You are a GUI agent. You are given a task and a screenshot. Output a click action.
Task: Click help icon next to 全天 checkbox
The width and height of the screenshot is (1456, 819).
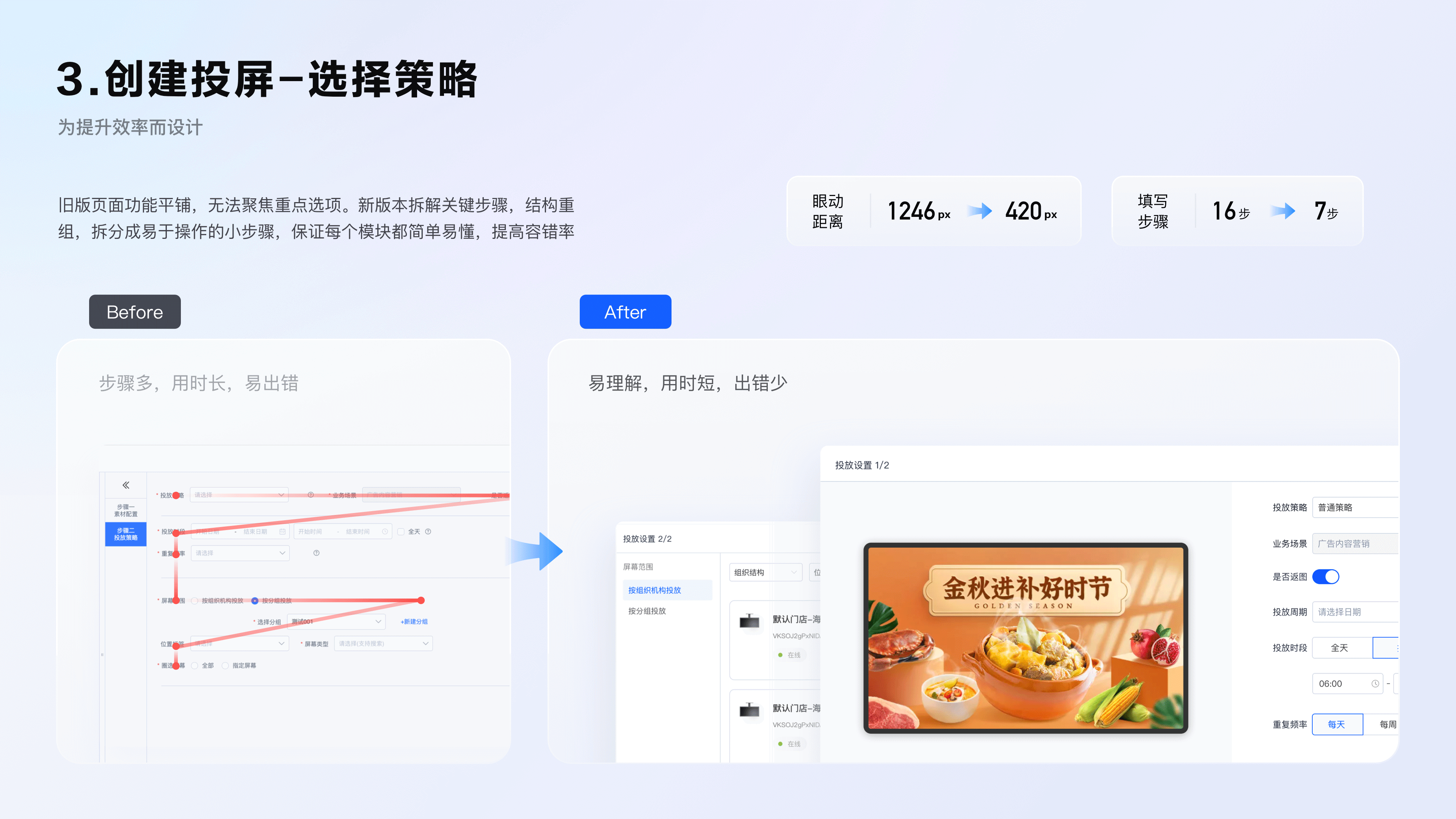[428, 531]
